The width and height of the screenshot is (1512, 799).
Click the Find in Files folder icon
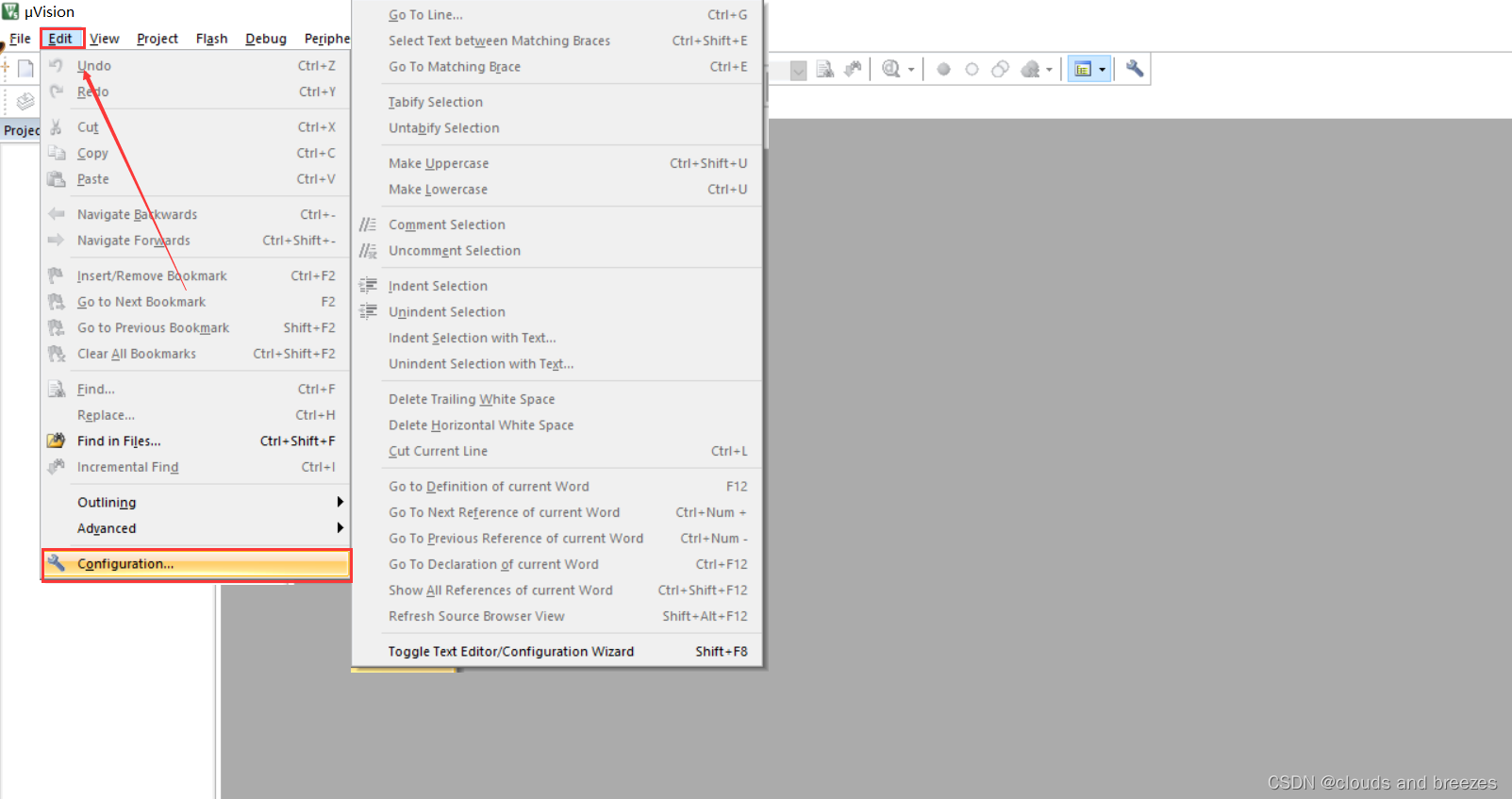[57, 441]
